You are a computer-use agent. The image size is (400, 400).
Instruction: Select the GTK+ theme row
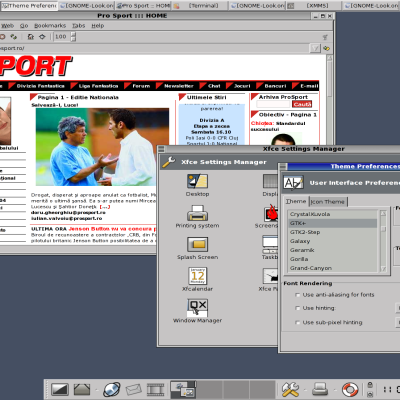tap(333, 223)
